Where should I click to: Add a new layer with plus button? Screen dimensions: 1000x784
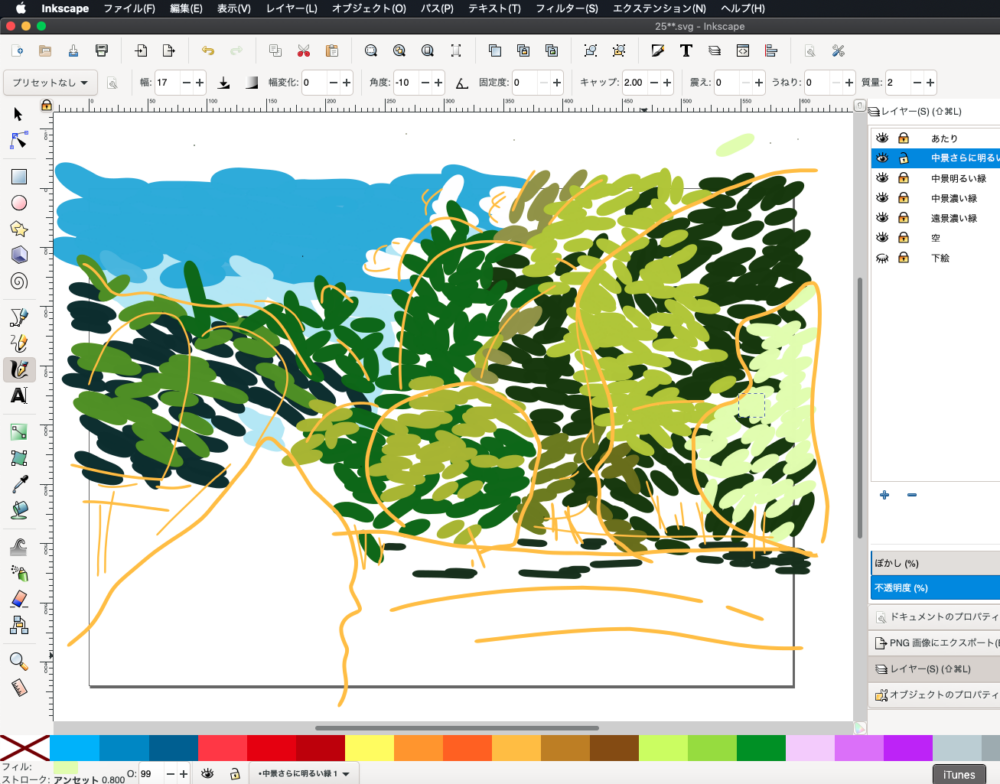[884, 495]
